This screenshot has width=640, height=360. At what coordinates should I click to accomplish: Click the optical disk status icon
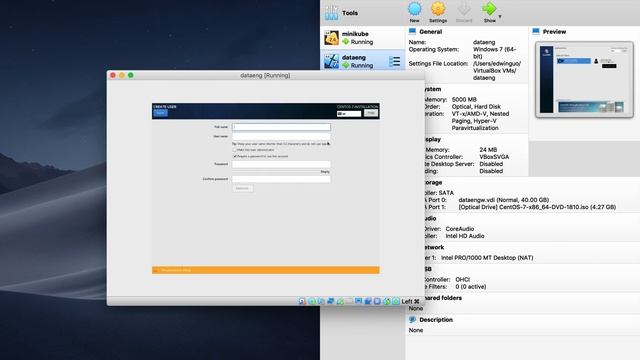(x=311, y=301)
